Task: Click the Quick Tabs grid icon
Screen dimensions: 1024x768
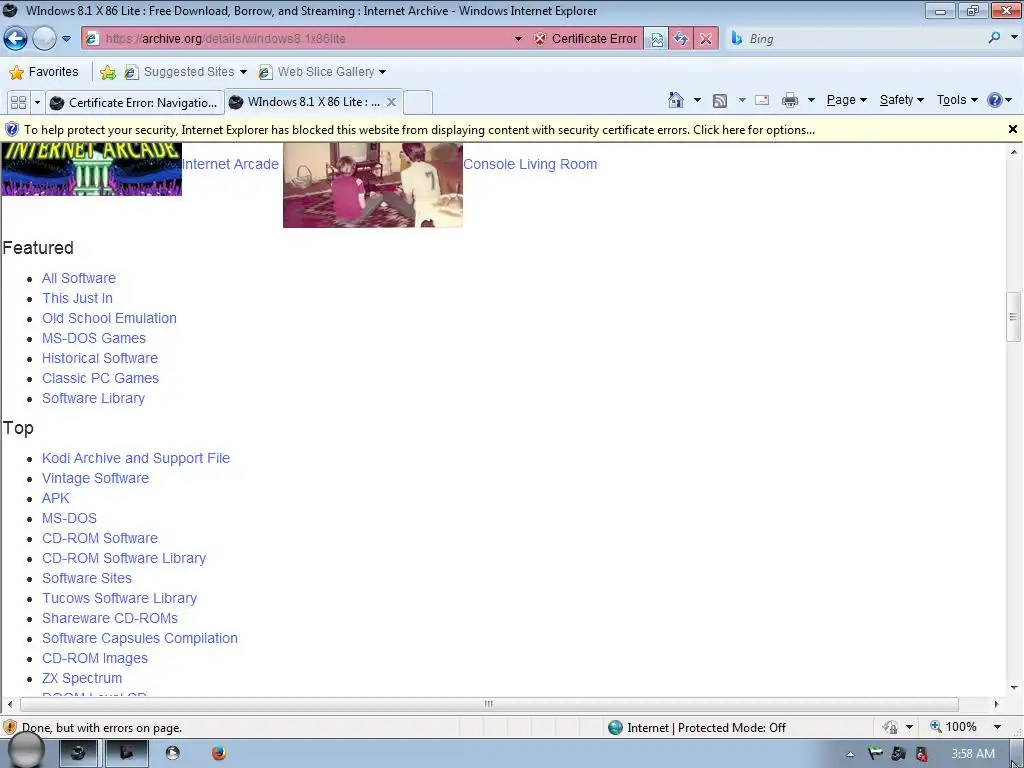Action: click(x=18, y=103)
